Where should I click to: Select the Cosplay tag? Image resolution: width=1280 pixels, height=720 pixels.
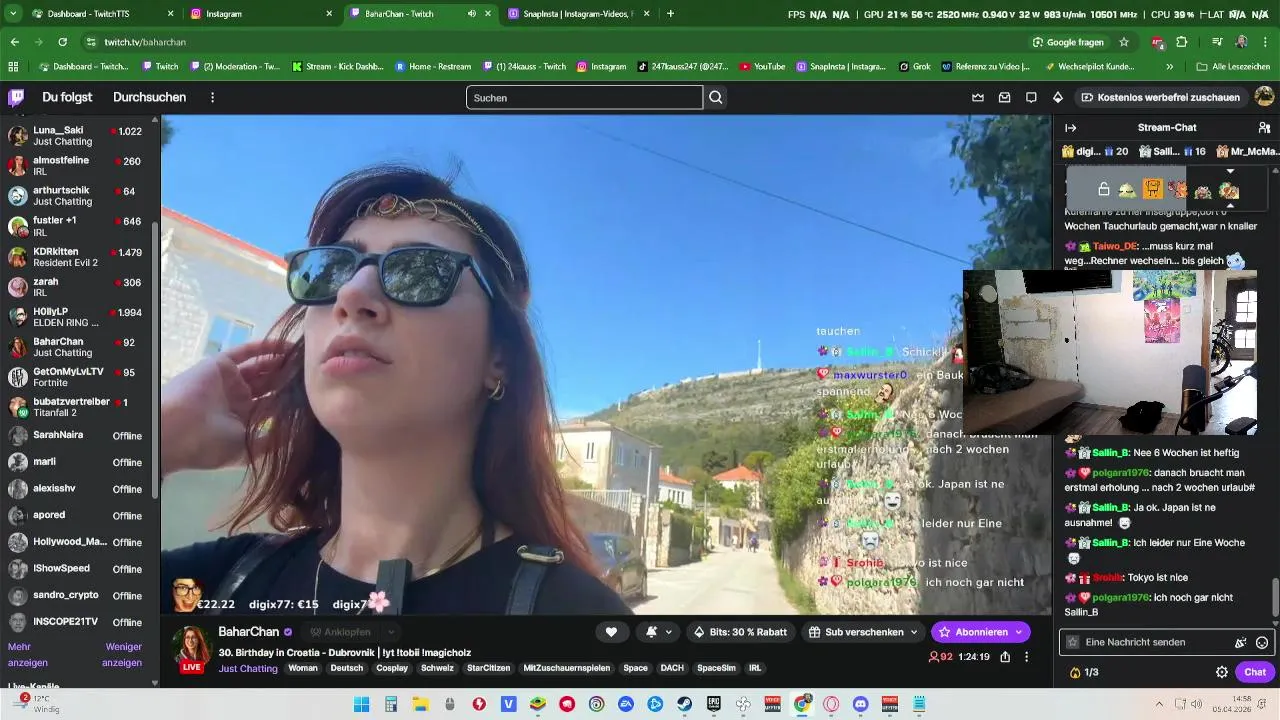pyautogui.click(x=392, y=668)
